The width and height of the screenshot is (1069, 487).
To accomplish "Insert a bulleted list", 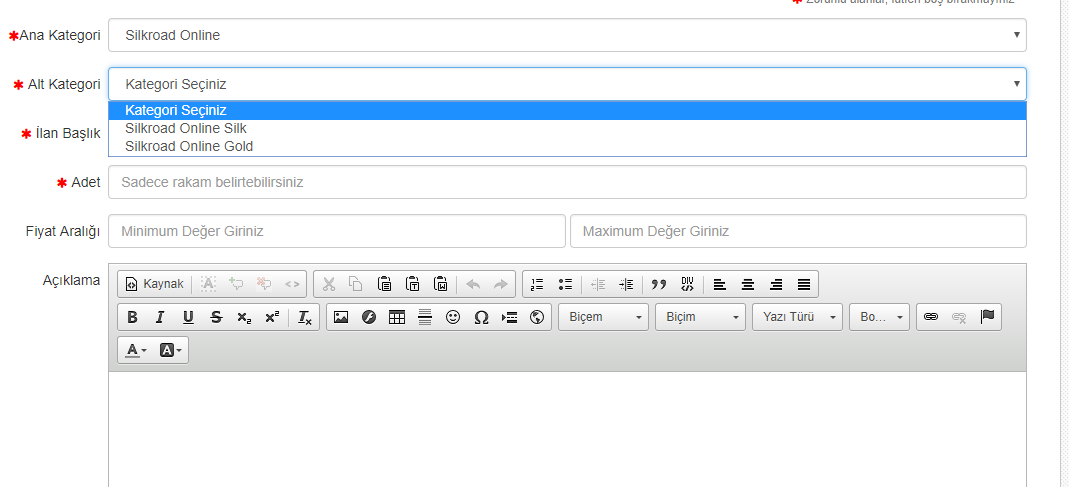I will coord(565,284).
